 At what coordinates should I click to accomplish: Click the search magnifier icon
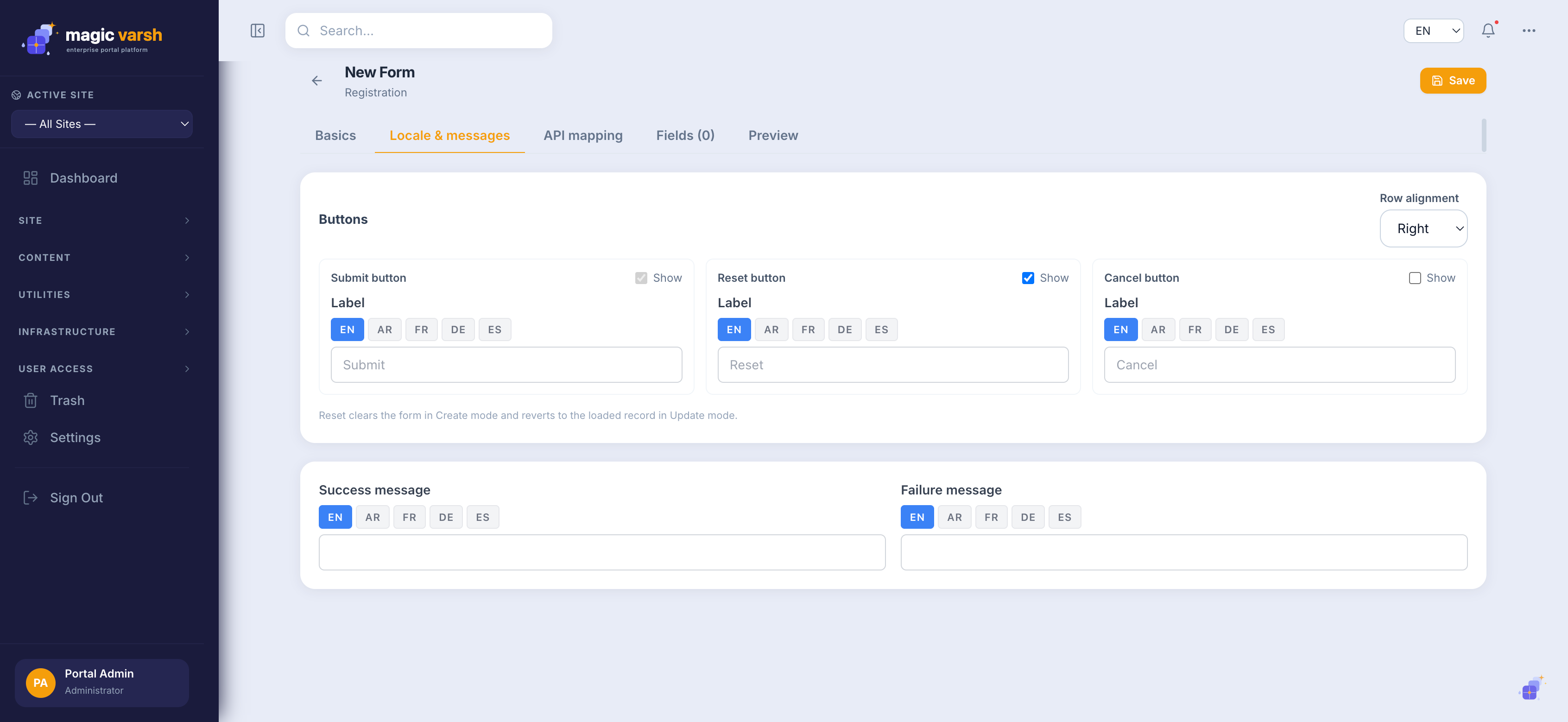(303, 31)
